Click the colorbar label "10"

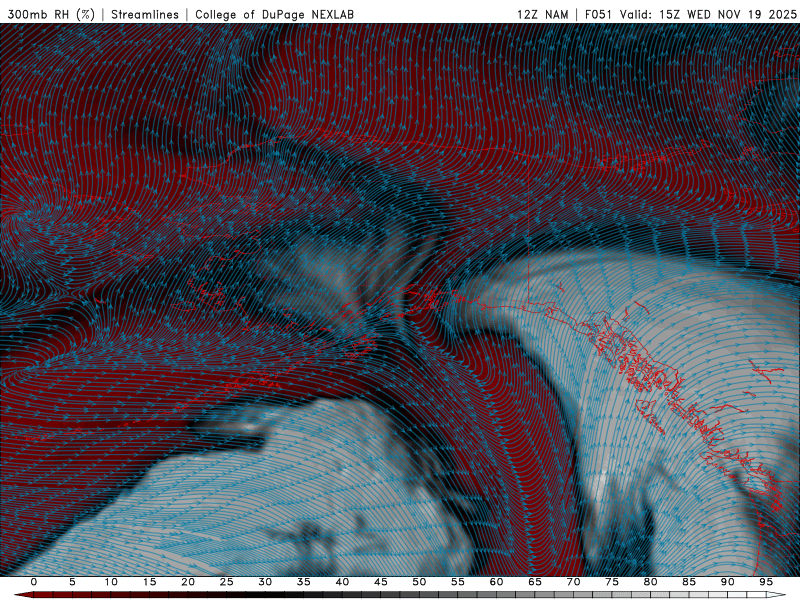pos(111,582)
